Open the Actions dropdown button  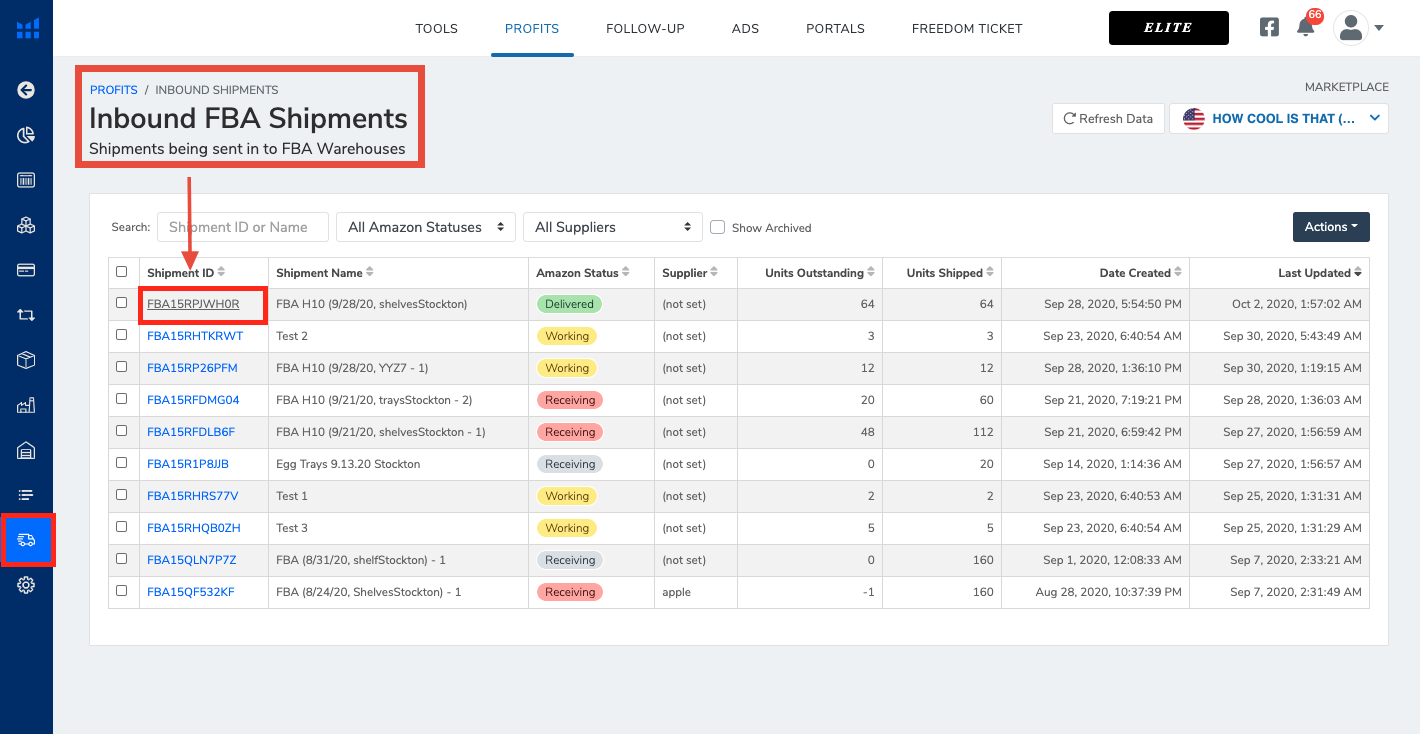(x=1330, y=227)
